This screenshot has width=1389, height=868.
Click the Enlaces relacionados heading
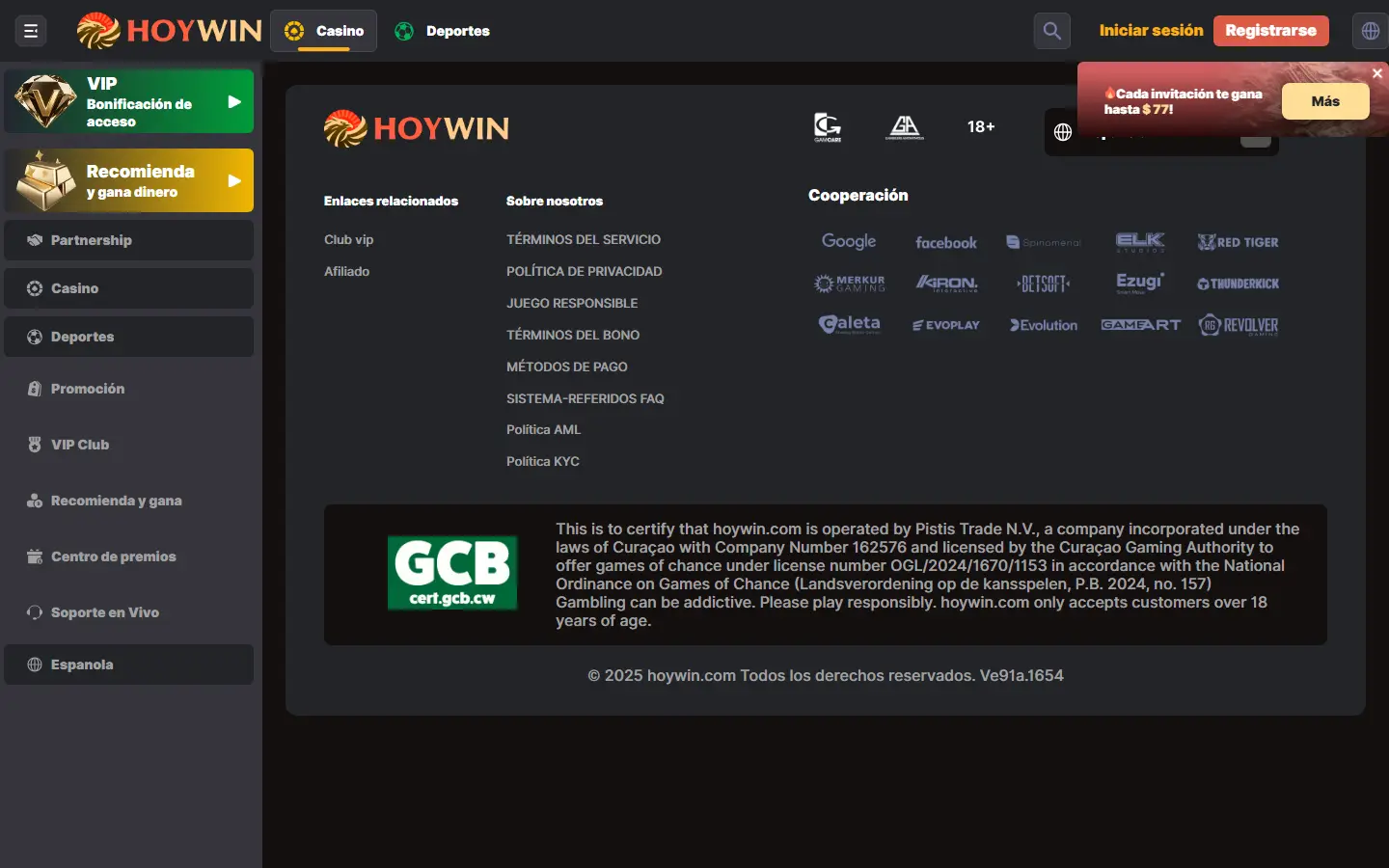[391, 201]
